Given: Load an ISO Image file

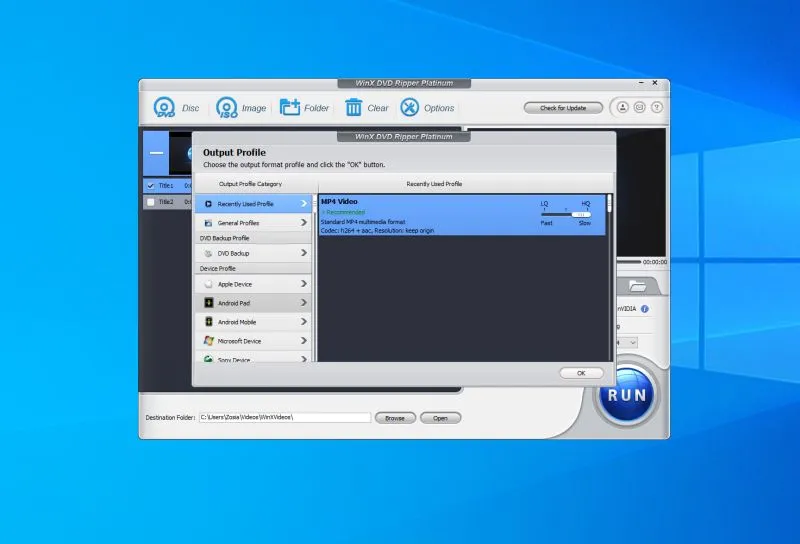Looking at the screenshot, I should click(x=227, y=108).
